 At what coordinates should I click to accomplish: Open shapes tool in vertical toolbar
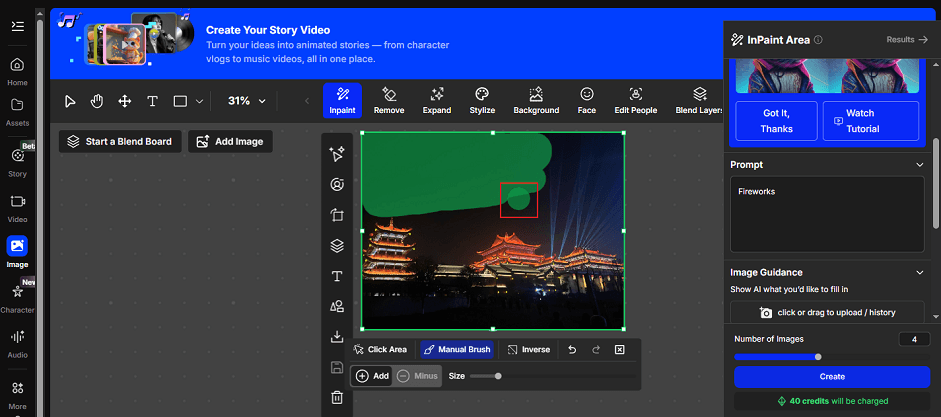point(337,307)
